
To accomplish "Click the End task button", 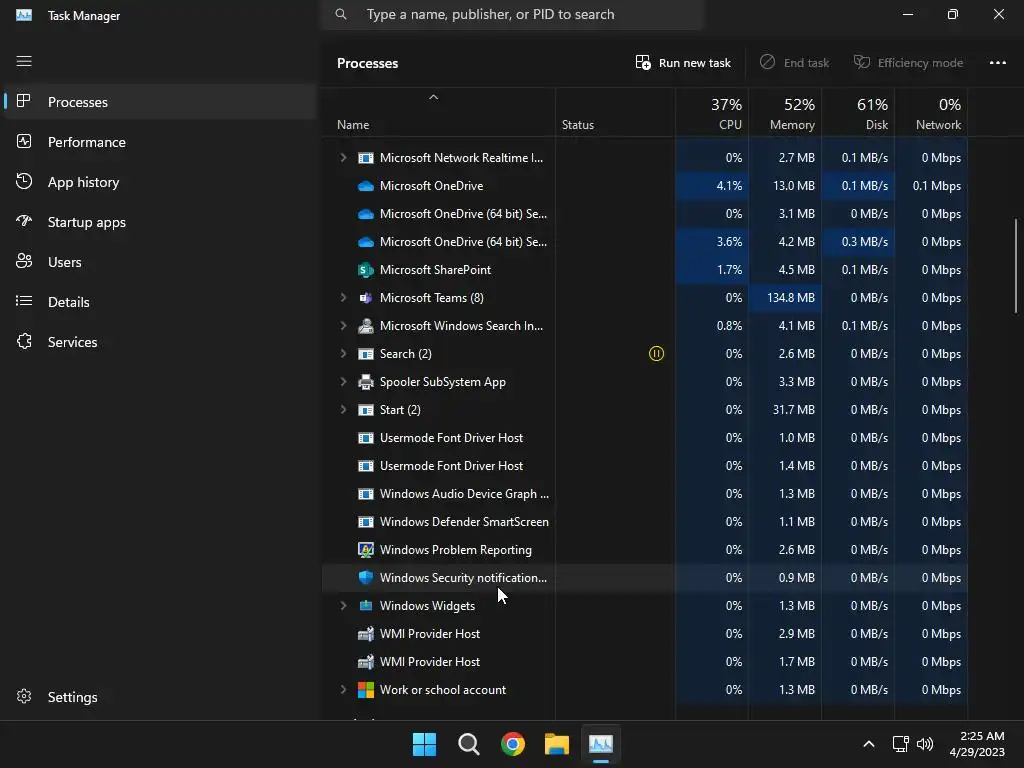I will [x=794, y=63].
